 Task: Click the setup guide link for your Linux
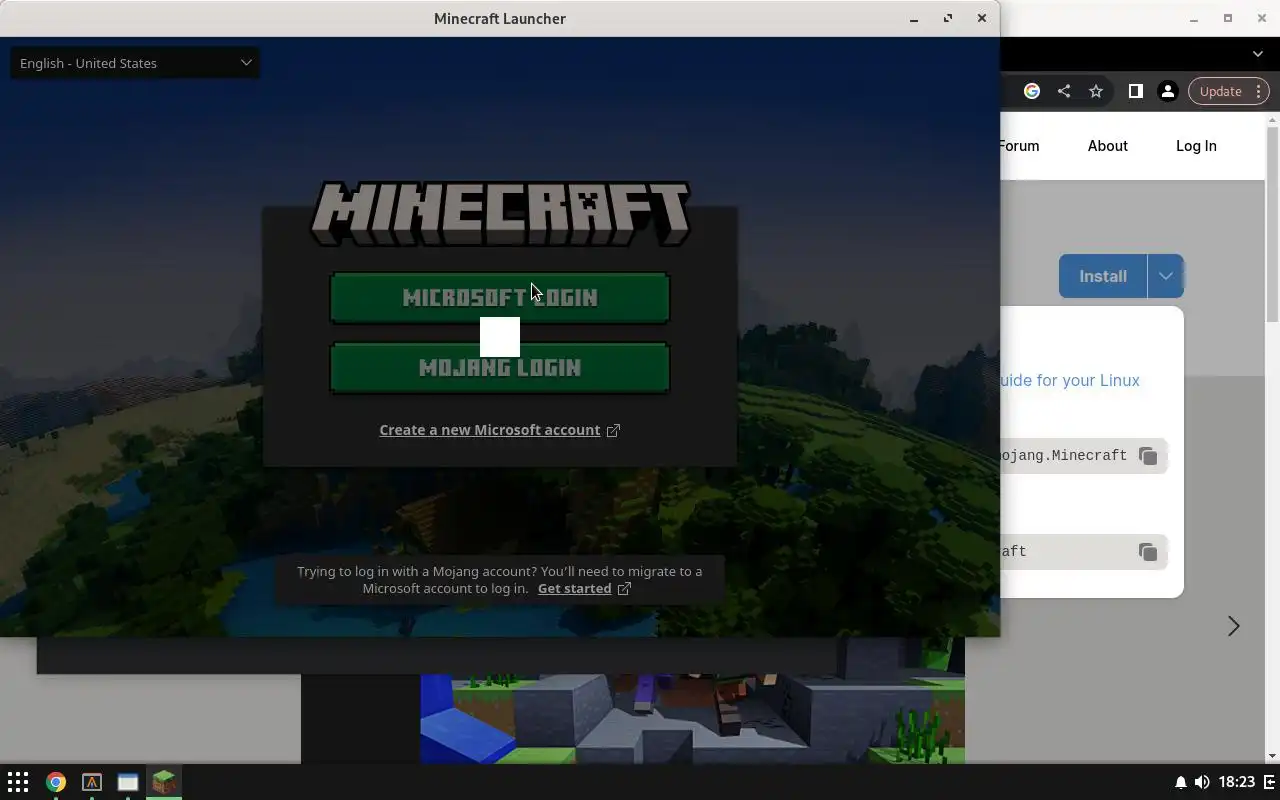(1070, 380)
